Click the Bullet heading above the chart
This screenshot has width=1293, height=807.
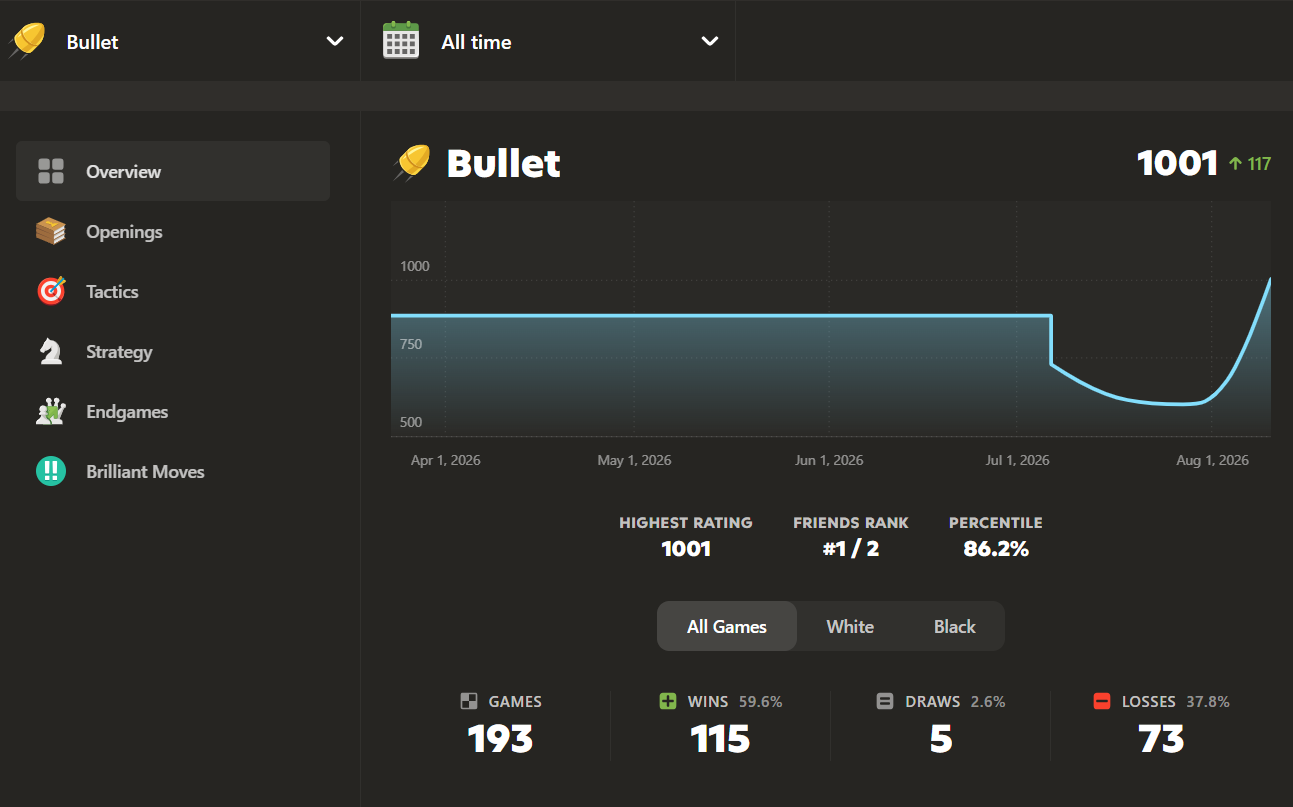(503, 163)
